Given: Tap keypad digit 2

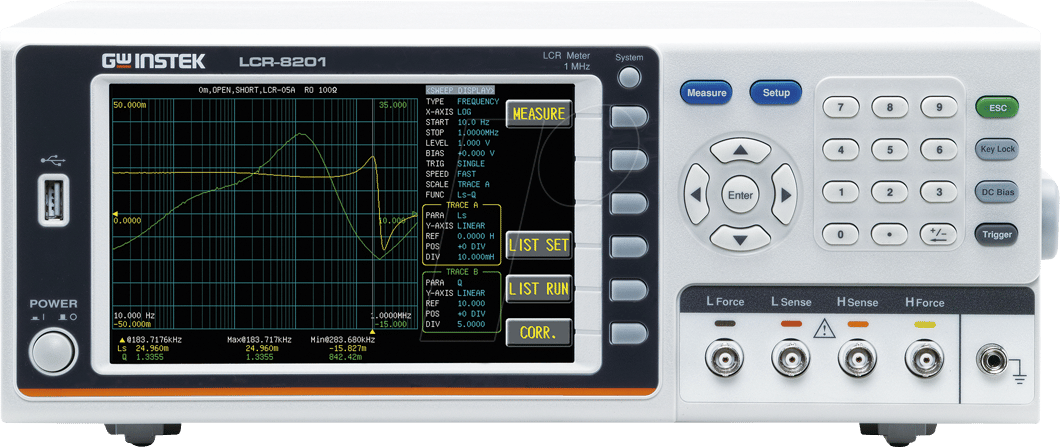Looking at the screenshot, I should (x=890, y=191).
